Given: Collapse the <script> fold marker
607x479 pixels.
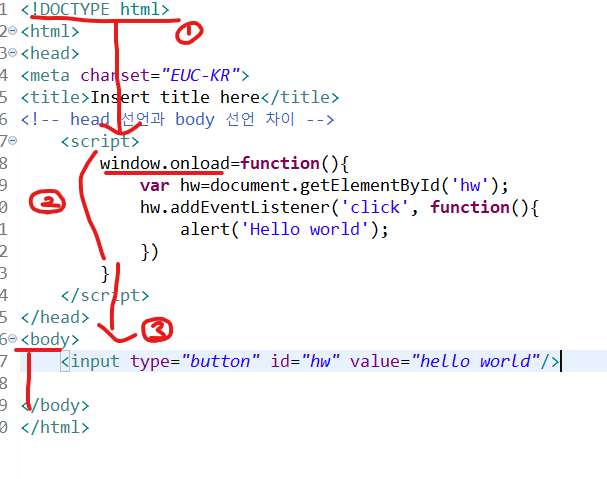Looking at the screenshot, I should pos(13,141).
